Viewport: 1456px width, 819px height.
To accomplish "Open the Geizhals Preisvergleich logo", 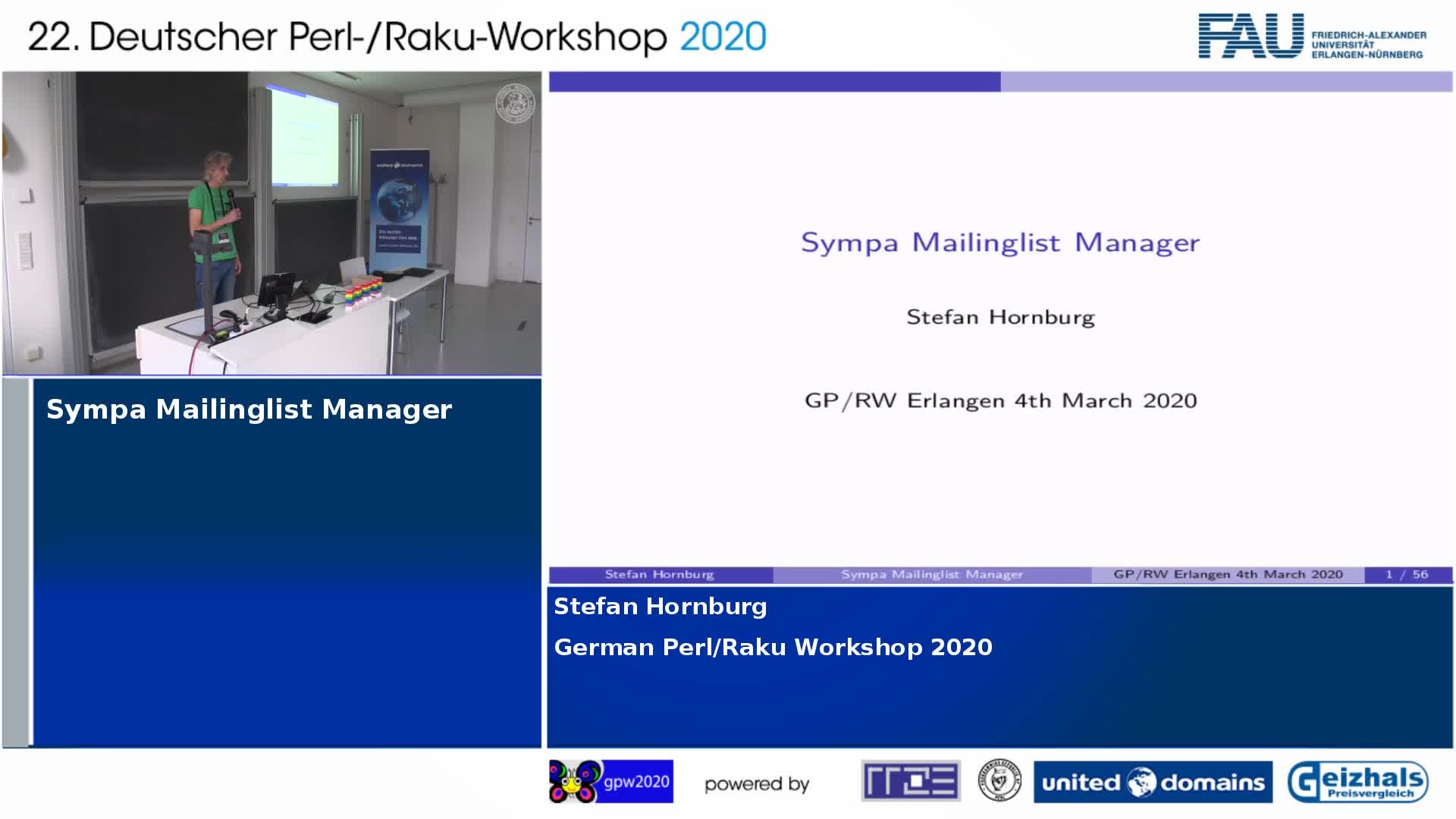I will [x=1357, y=782].
